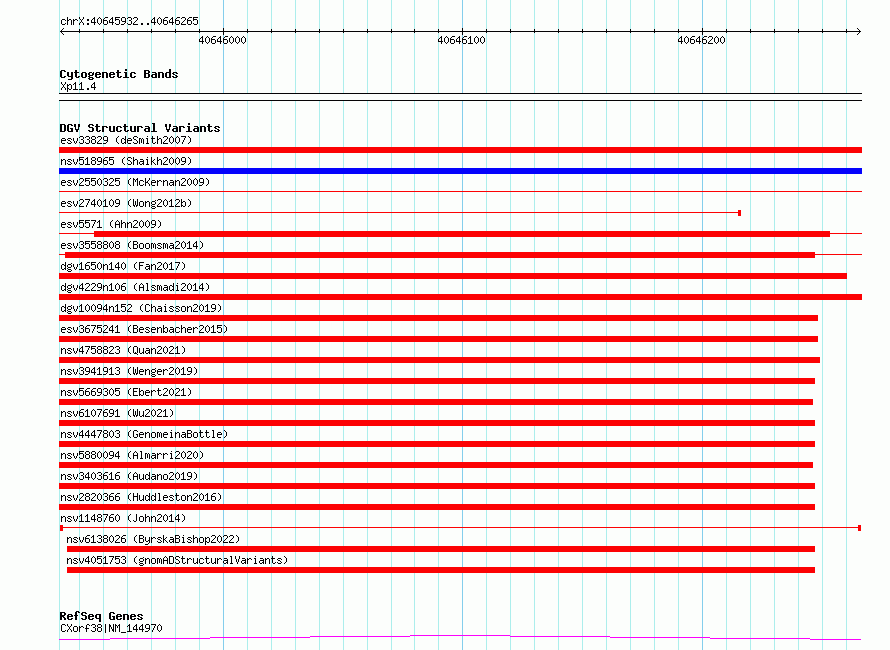The width and height of the screenshot is (890, 650).
Task: Click the nsv3403616 (Audano2019) label
Action: click(x=129, y=476)
